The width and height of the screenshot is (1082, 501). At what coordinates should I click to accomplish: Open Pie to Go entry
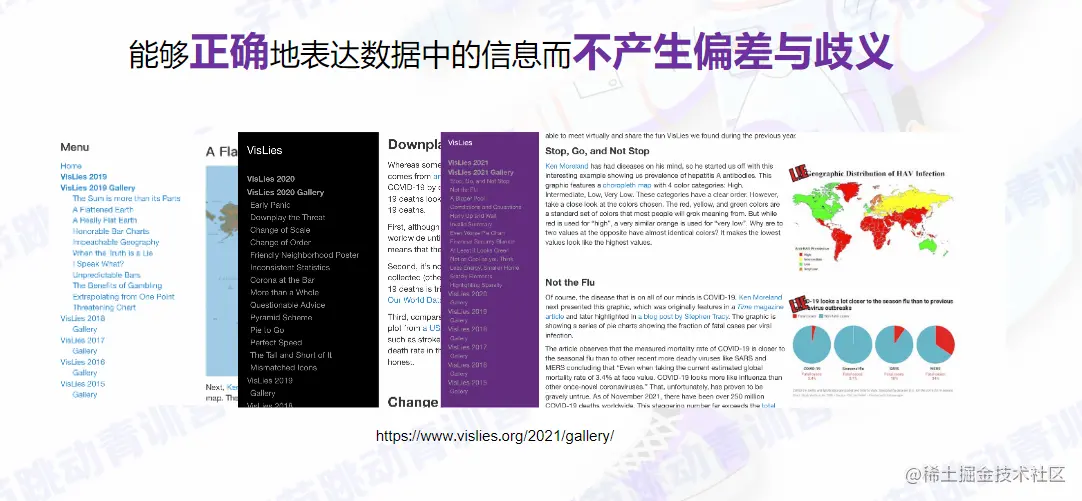267,330
